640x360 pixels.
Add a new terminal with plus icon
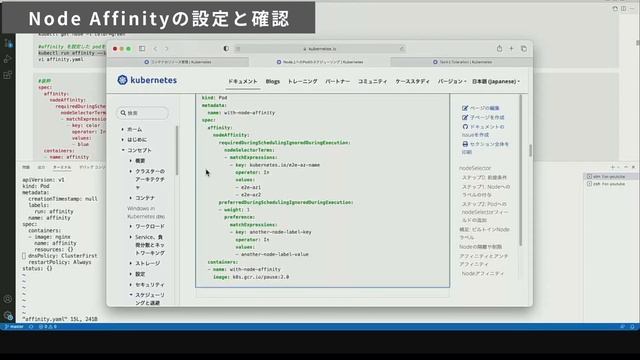tap(612, 167)
